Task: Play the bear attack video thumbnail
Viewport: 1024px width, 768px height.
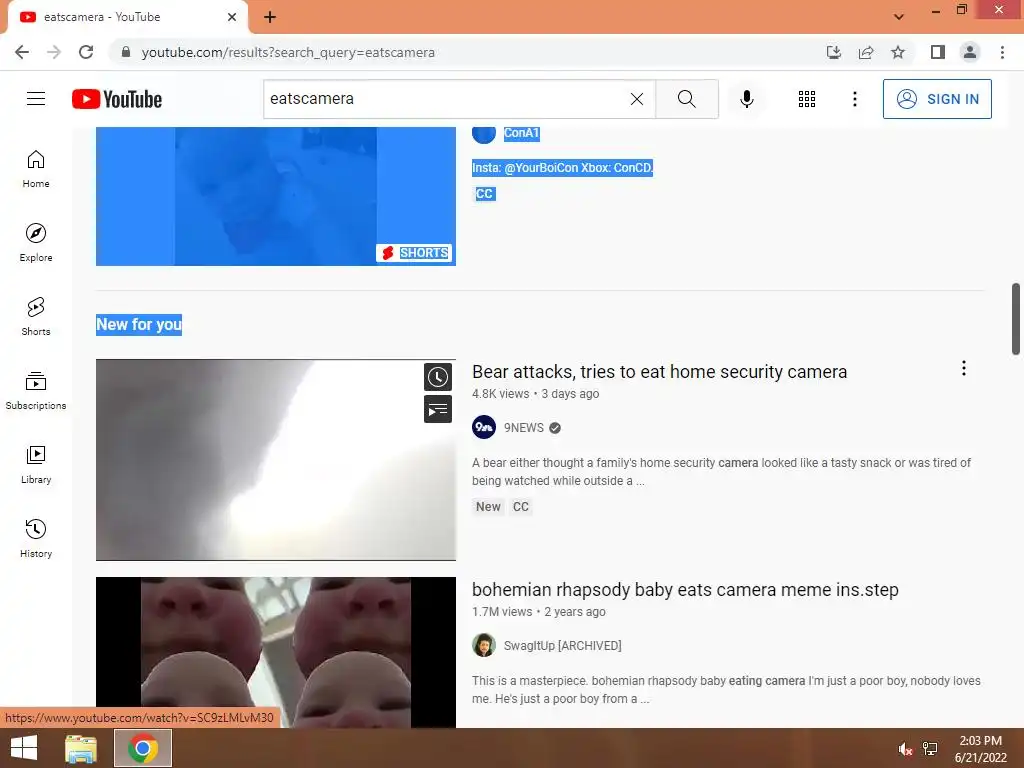Action: pos(276,460)
